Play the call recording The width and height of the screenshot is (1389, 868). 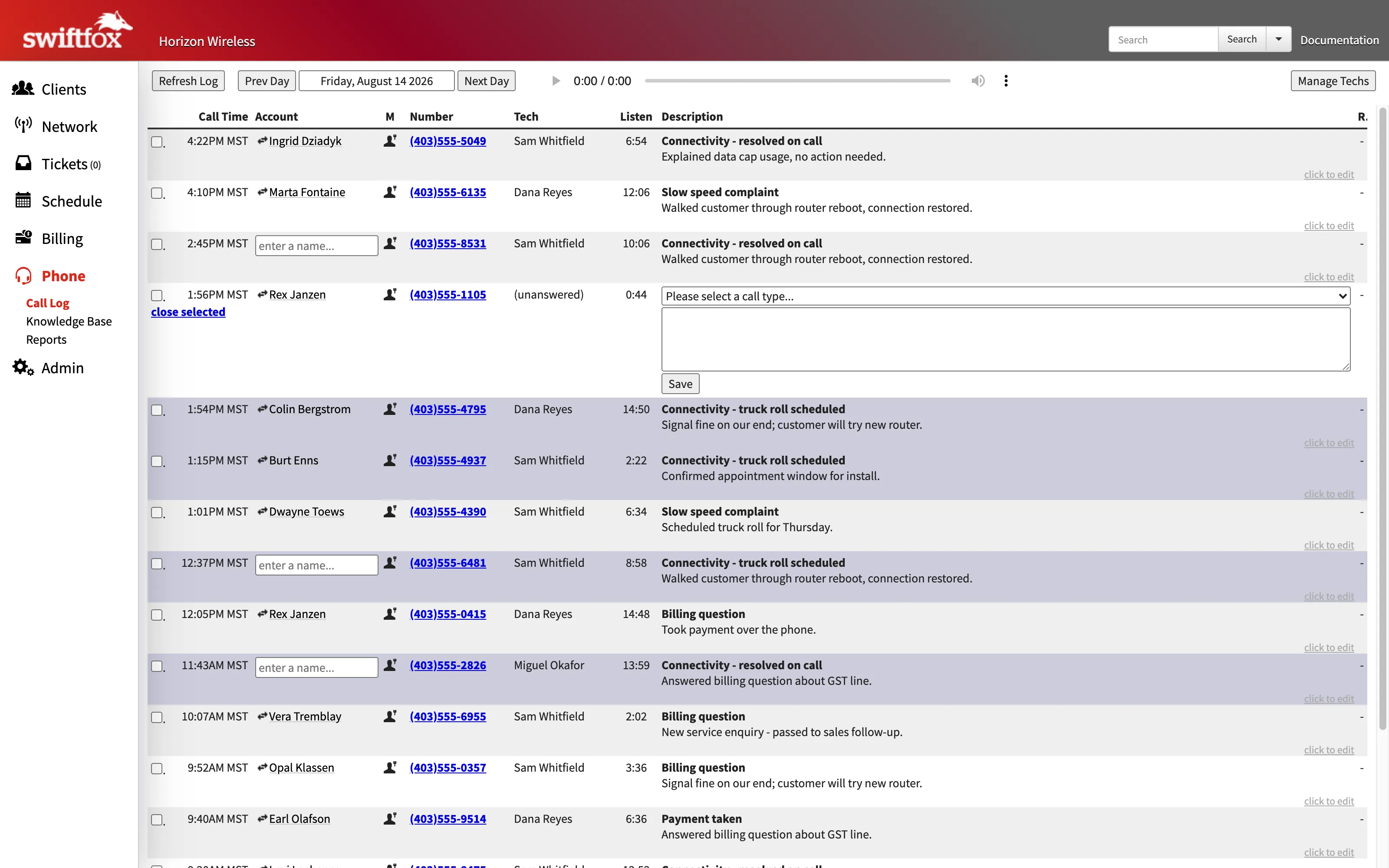(x=556, y=81)
